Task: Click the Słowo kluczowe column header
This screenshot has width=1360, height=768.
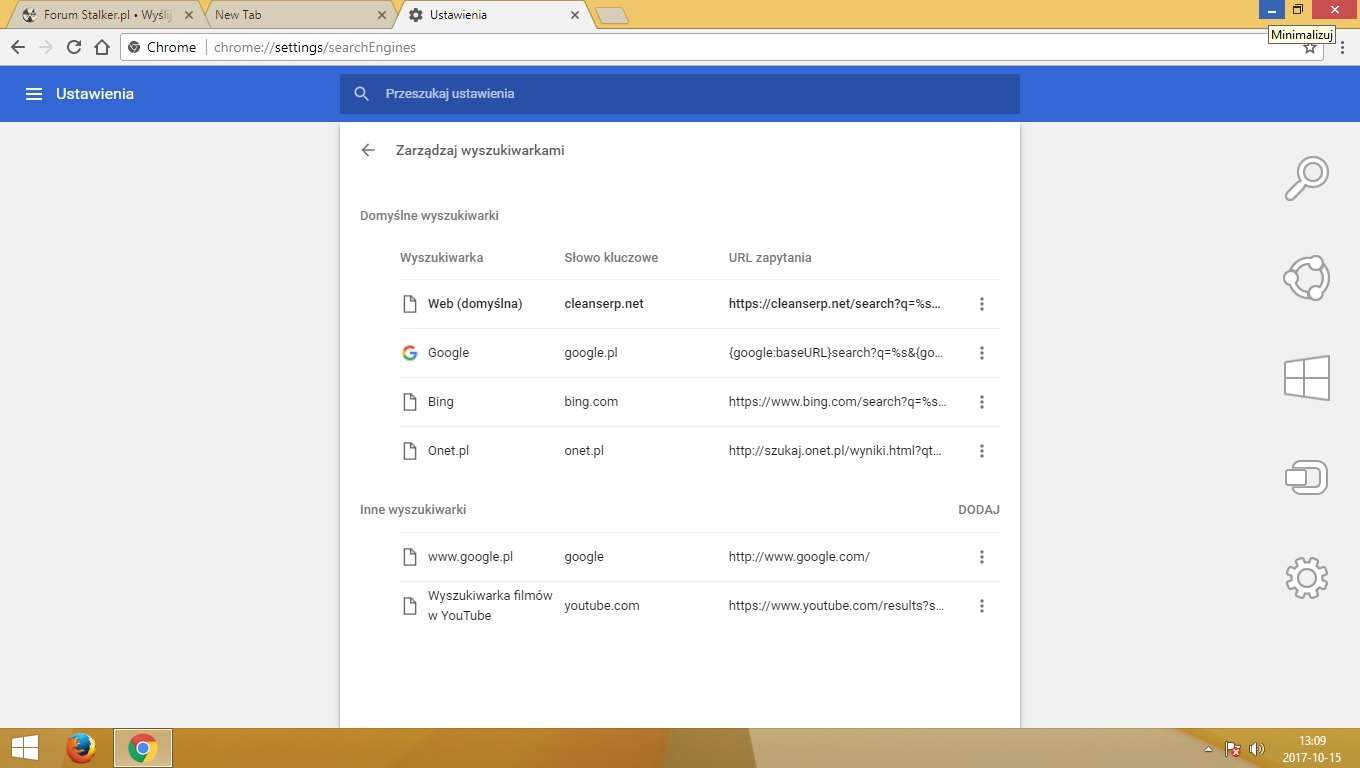Action: click(x=611, y=258)
